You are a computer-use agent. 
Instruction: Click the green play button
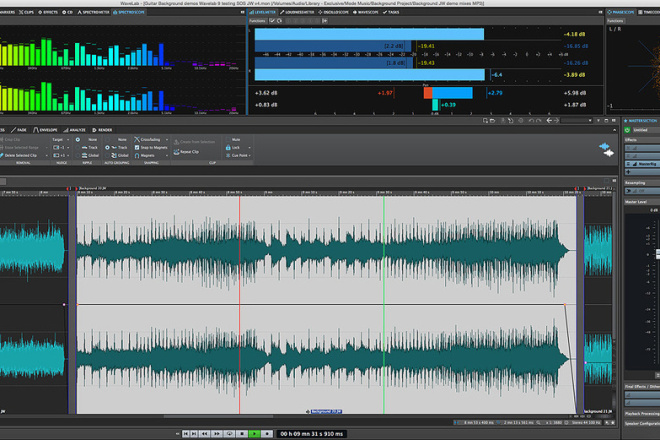[255, 433]
